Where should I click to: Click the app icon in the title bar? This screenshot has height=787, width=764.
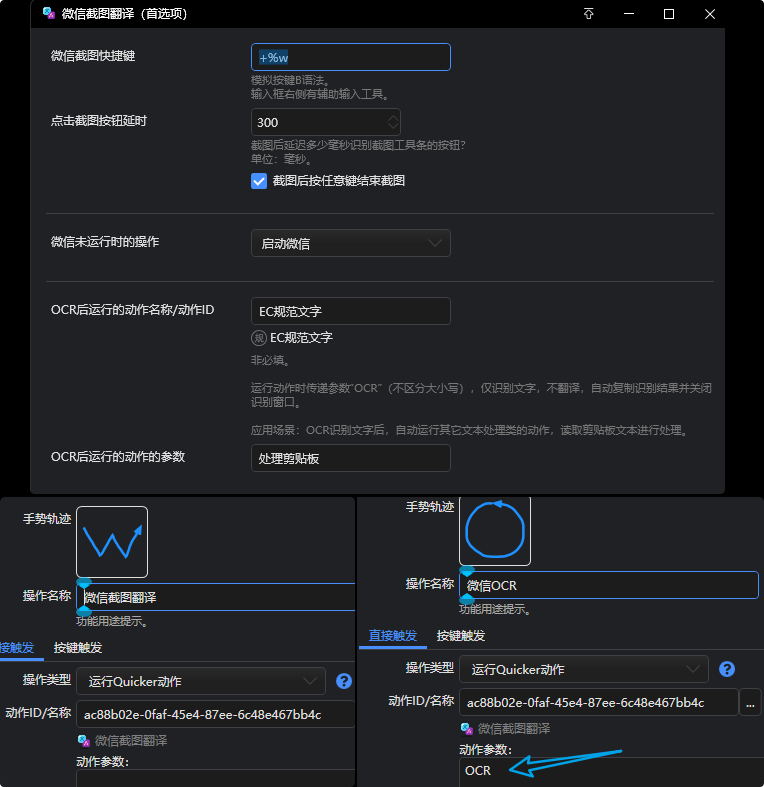[x=49, y=14]
